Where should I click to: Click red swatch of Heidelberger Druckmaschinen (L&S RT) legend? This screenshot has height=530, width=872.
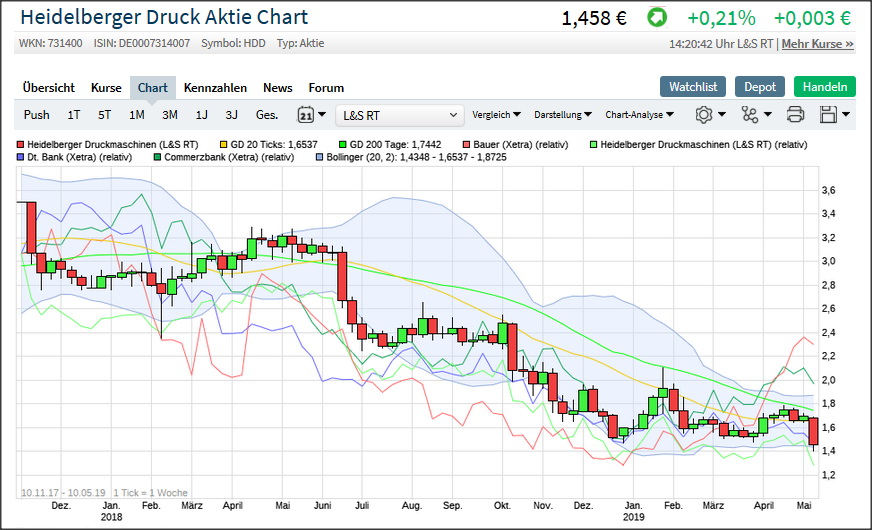pyautogui.click(x=21, y=145)
